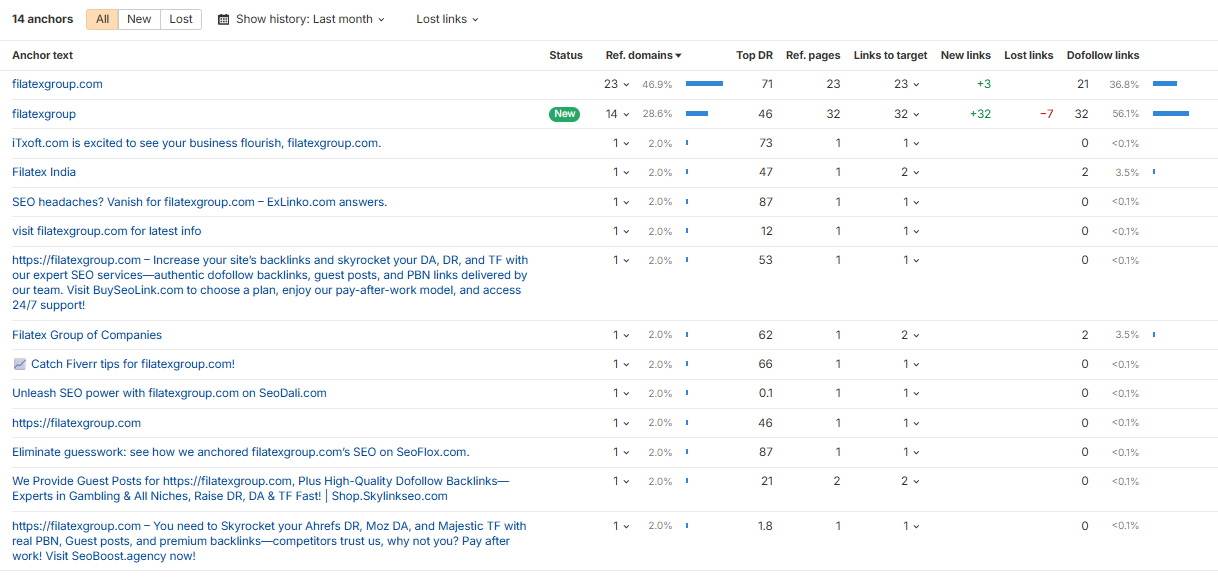Click the ref. domains bar for filatexgroup.com
The height and width of the screenshot is (580, 1218).
[704, 85]
